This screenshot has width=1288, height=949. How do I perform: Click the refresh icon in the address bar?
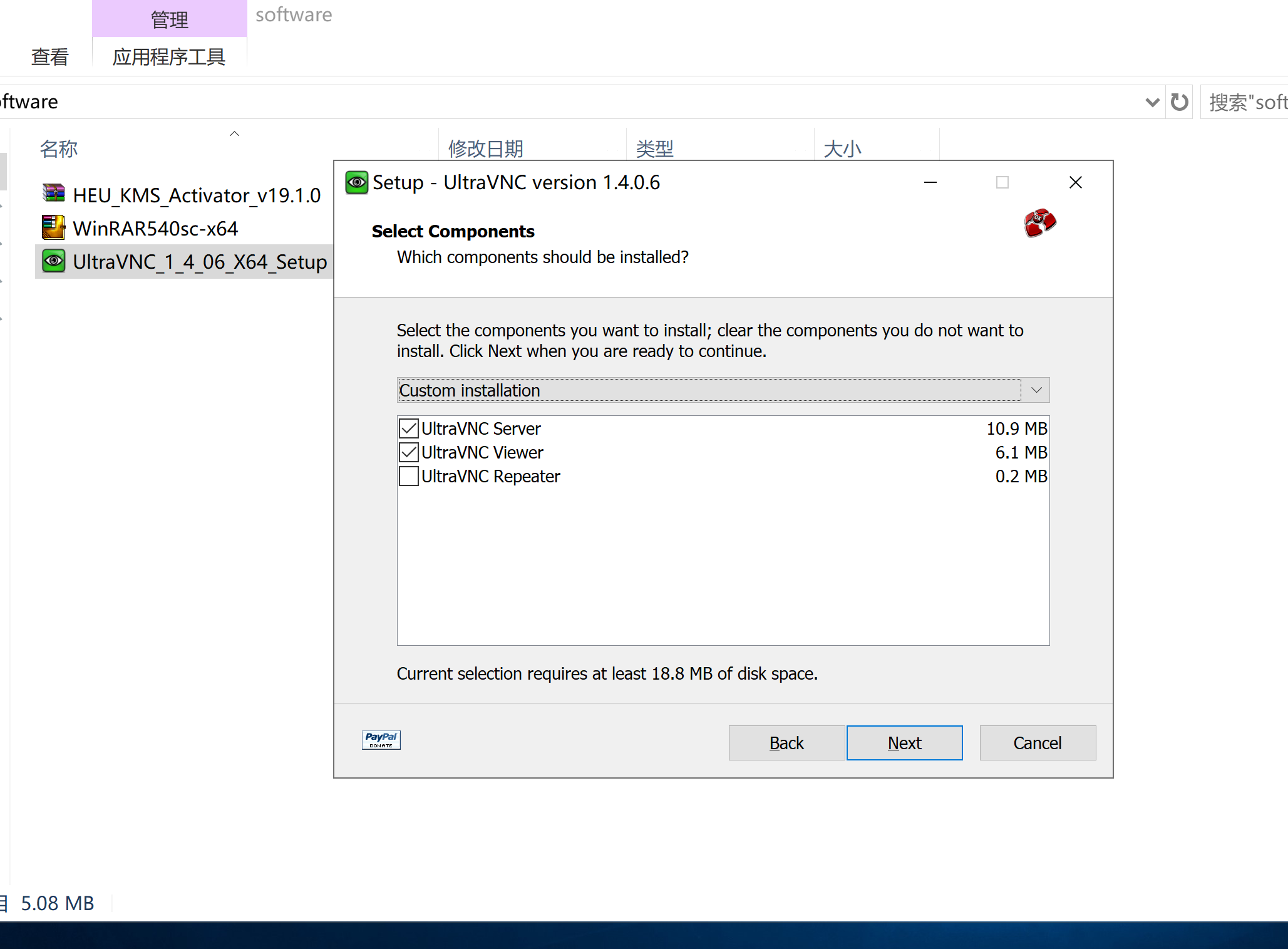pos(1179,101)
